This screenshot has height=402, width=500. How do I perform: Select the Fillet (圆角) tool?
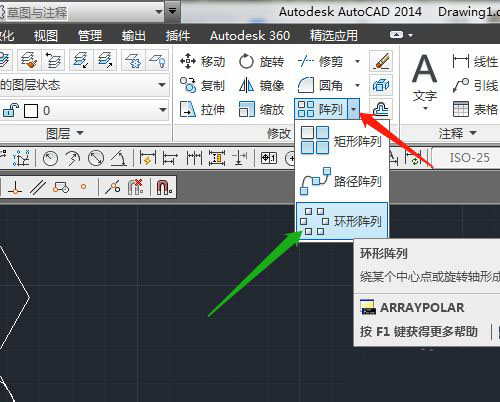coord(322,85)
